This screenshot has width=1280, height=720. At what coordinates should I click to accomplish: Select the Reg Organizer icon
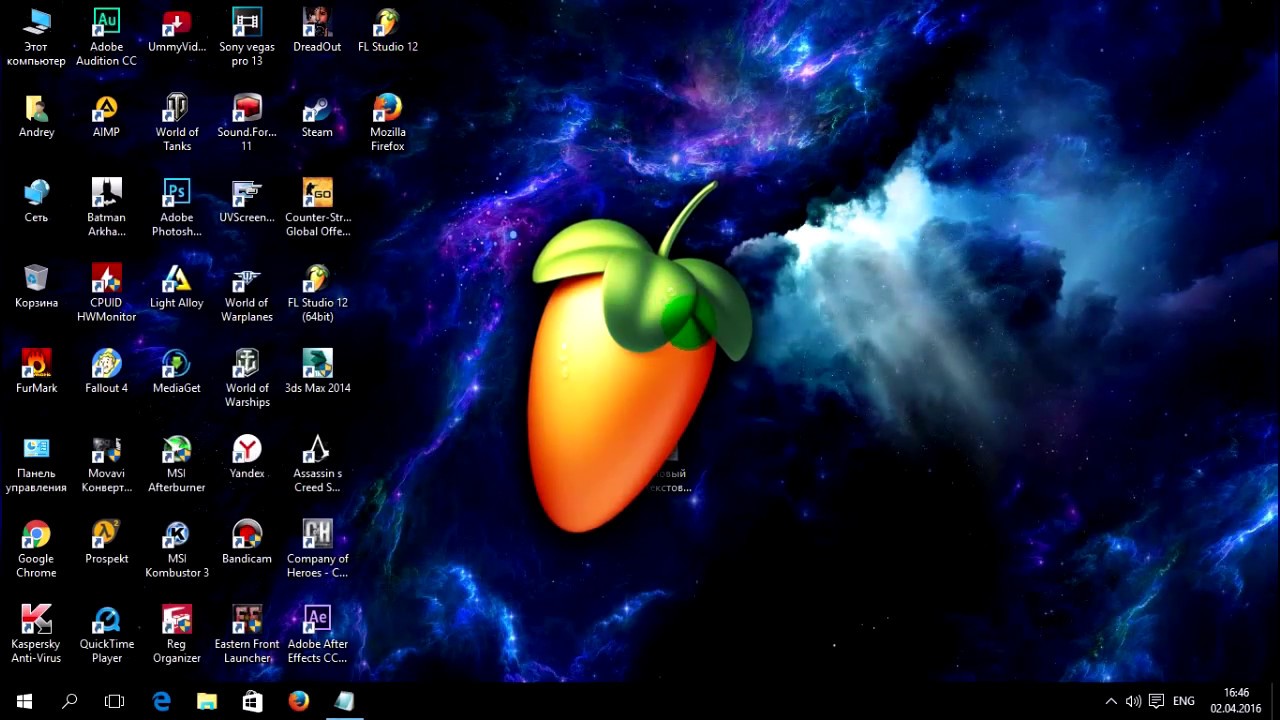tap(177, 634)
